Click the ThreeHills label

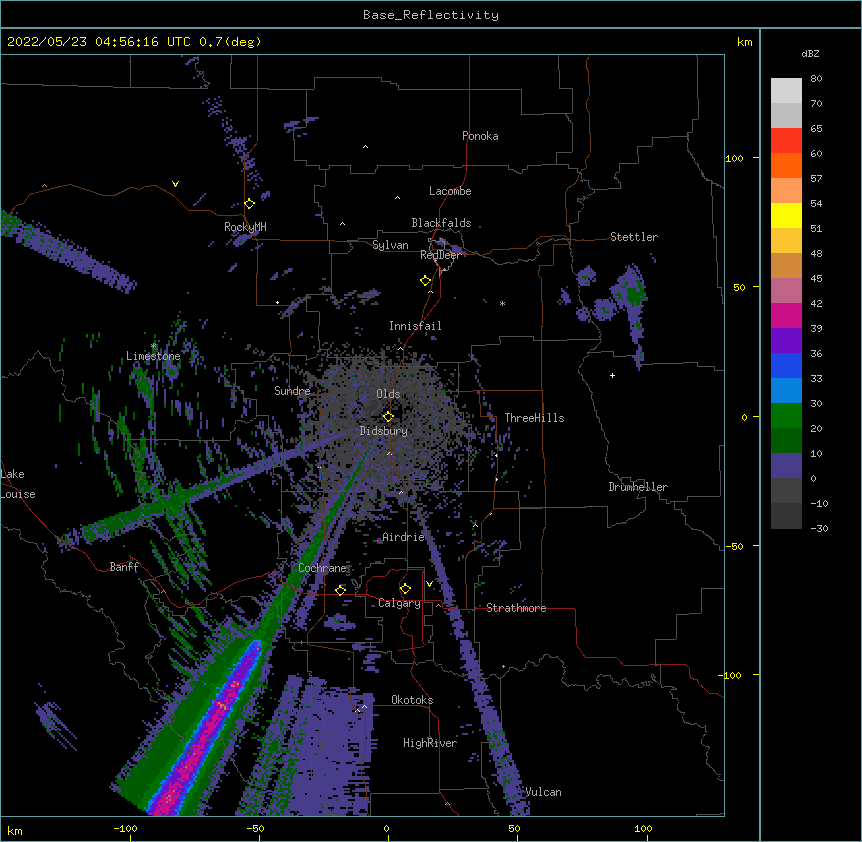[534, 418]
